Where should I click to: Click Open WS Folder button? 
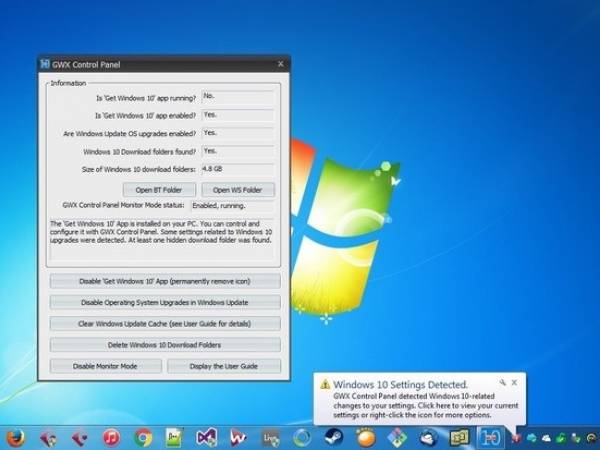click(238, 190)
